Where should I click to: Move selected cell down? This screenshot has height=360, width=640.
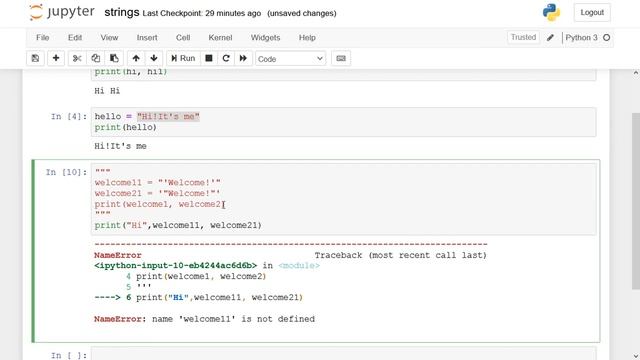click(x=154, y=58)
